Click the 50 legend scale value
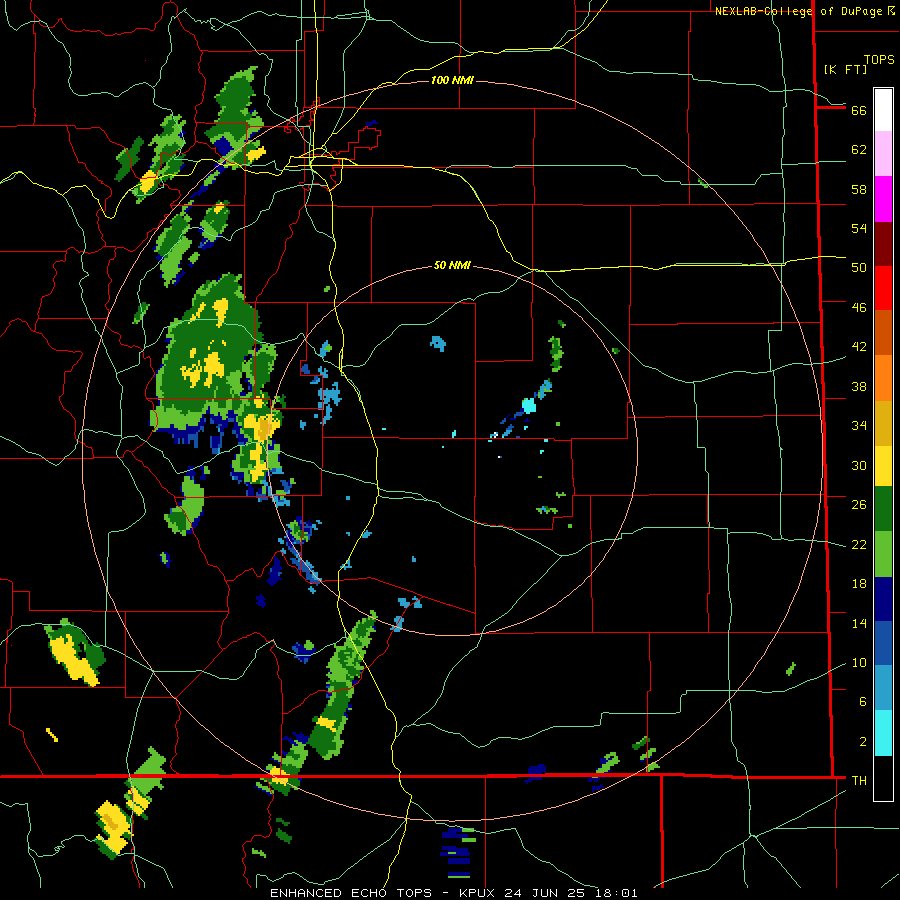900x900 pixels. click(859, 268)
